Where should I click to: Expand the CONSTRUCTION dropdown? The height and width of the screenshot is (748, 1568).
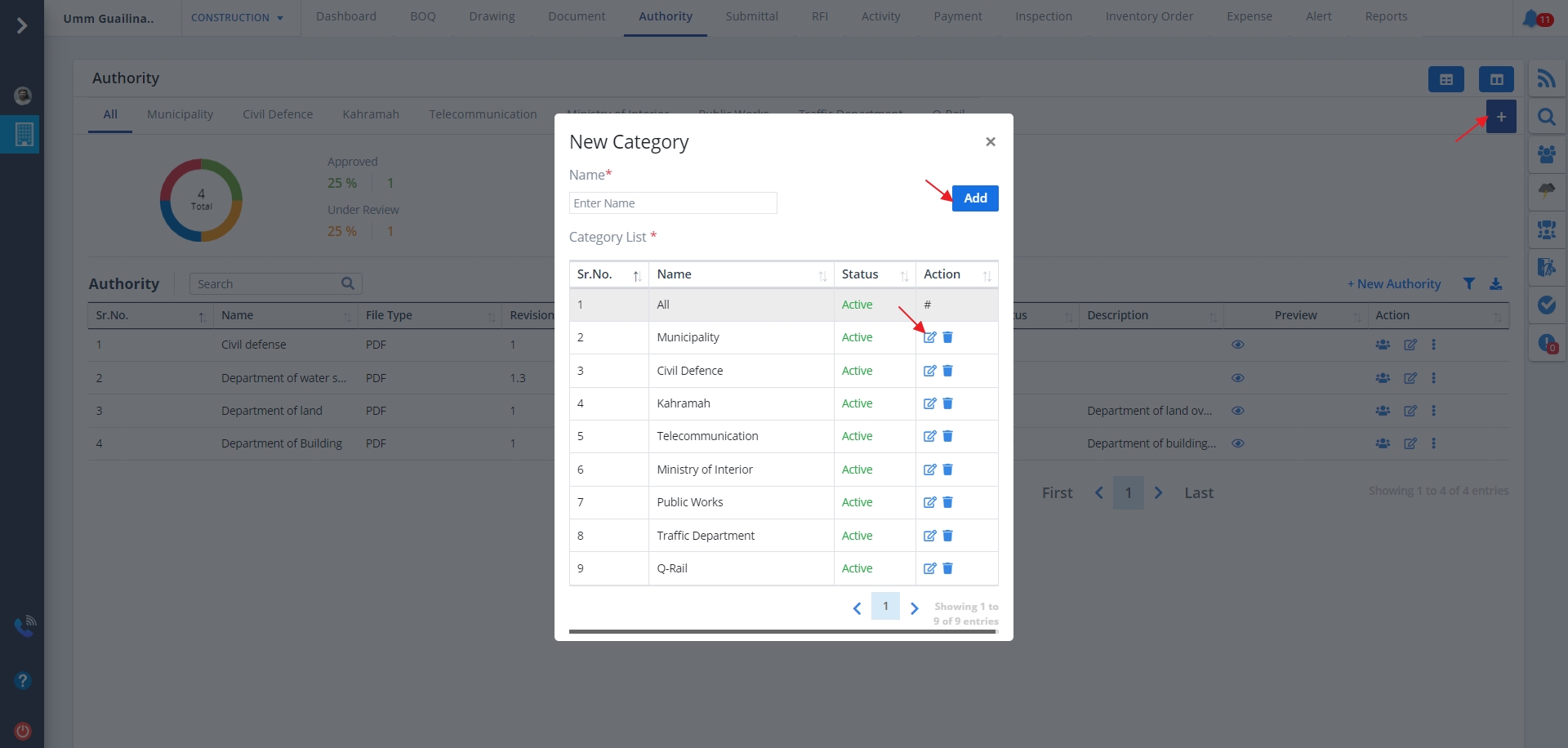coord(237,17)
